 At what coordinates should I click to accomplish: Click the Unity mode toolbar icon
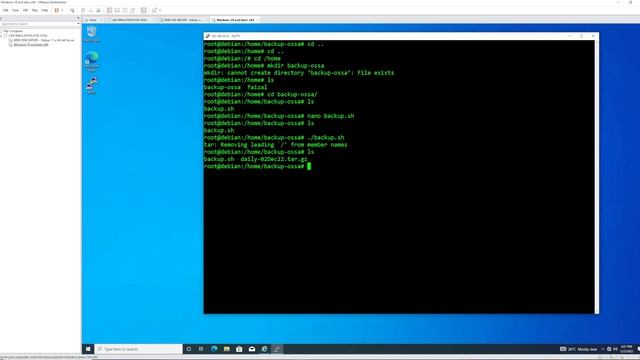coord(132,10)
